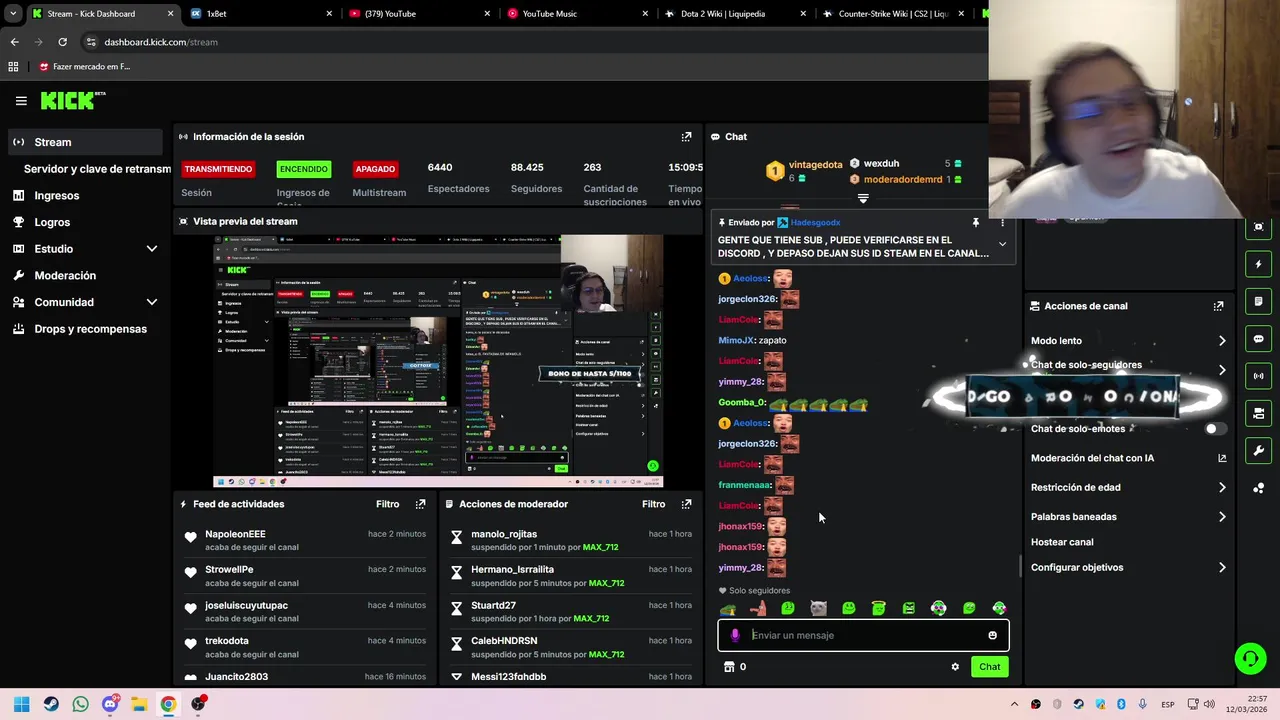This screenshot has width=1280, height=720.
Task: Open the hamburger menu beside Kick logo
Action: tap(21, 101)
